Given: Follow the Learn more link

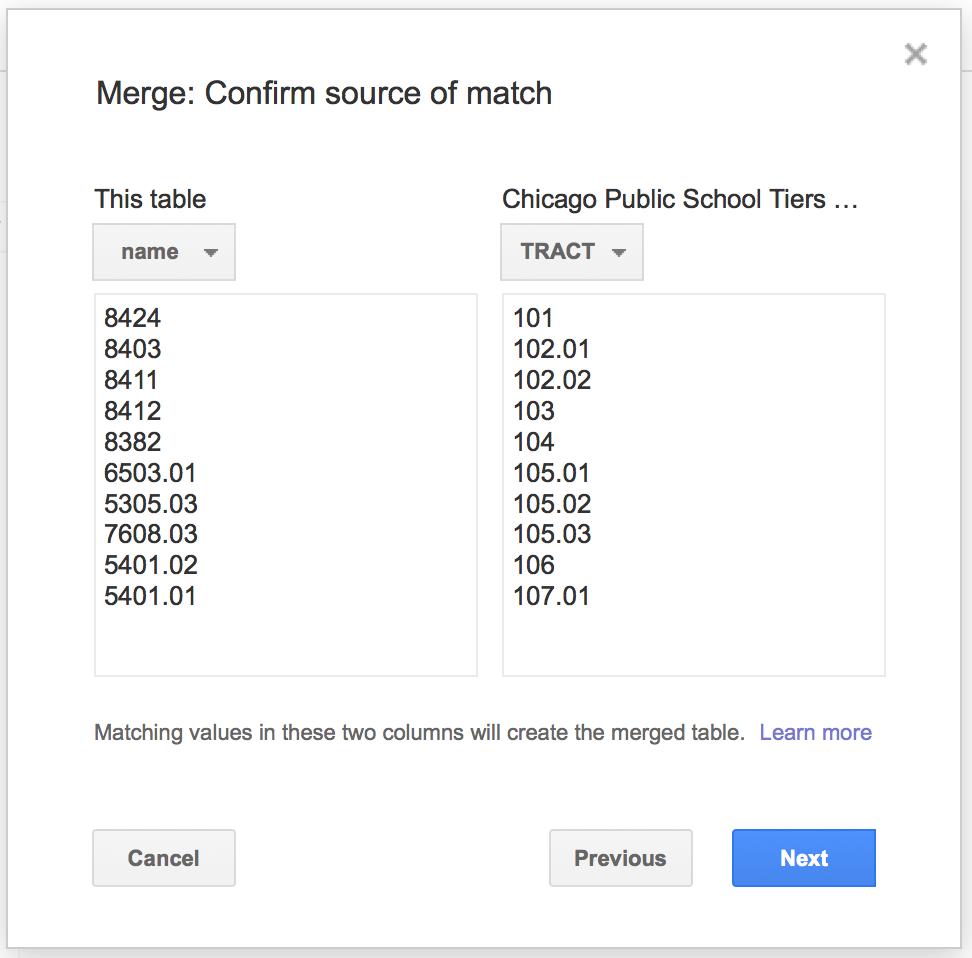Looking at the screenshot, I should pyautogui.click(x=815, y=732).
